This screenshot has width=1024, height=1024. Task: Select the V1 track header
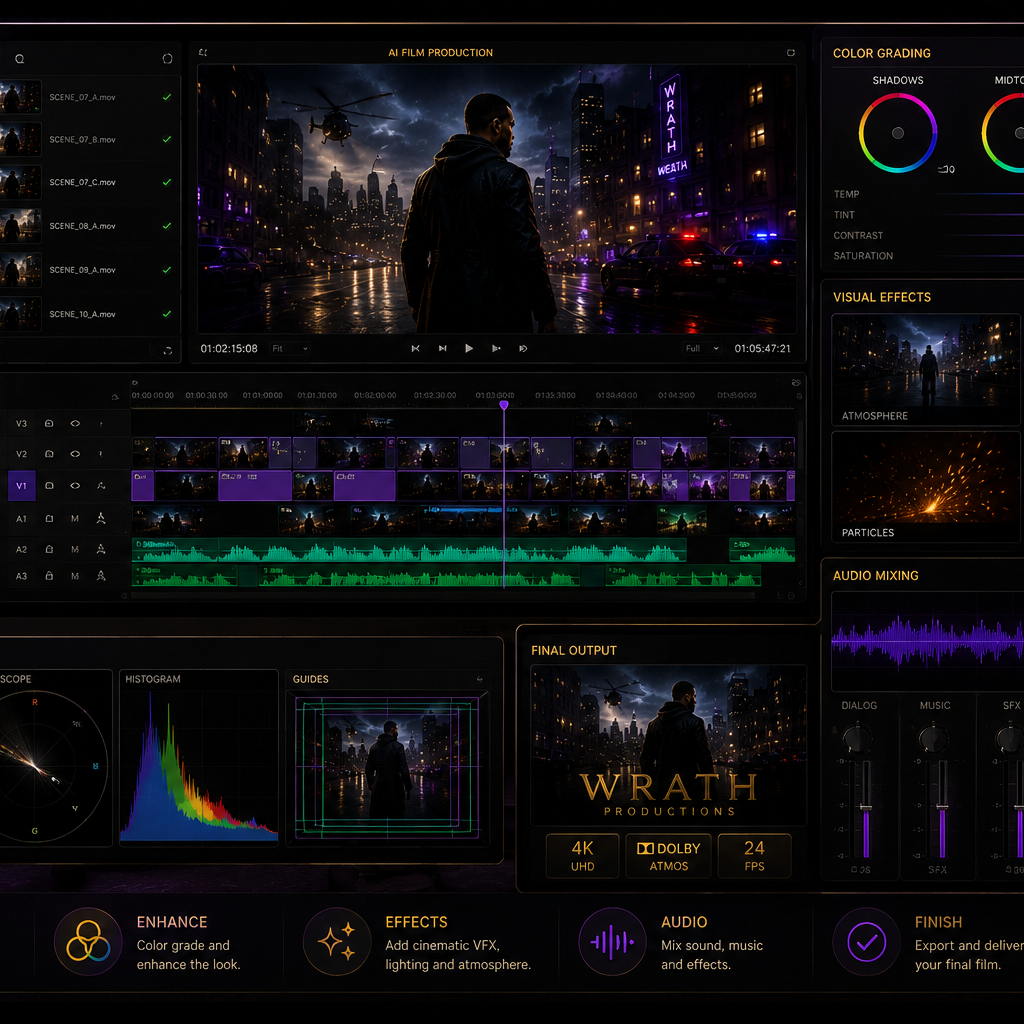pyautogui.click(x=22, y=486)
